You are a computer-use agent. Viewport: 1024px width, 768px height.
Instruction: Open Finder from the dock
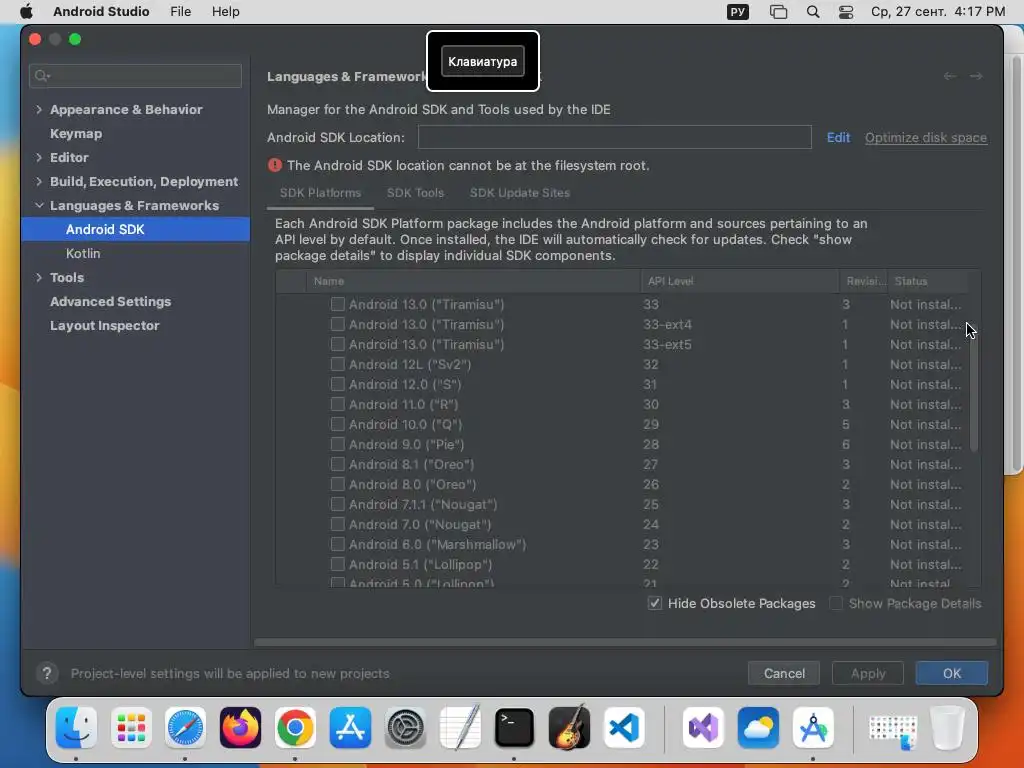[x=76, y=727]
